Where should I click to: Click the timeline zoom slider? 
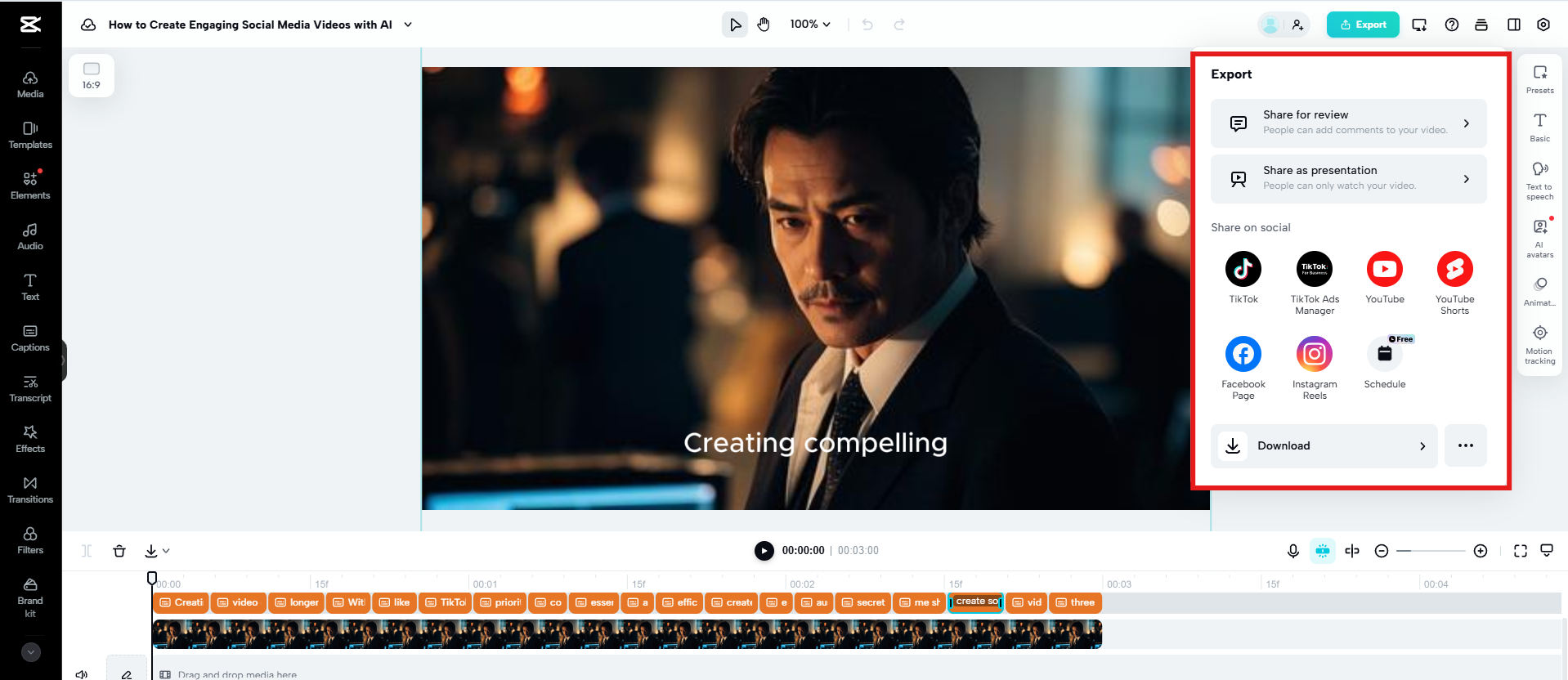click(x=1431, y=551)
